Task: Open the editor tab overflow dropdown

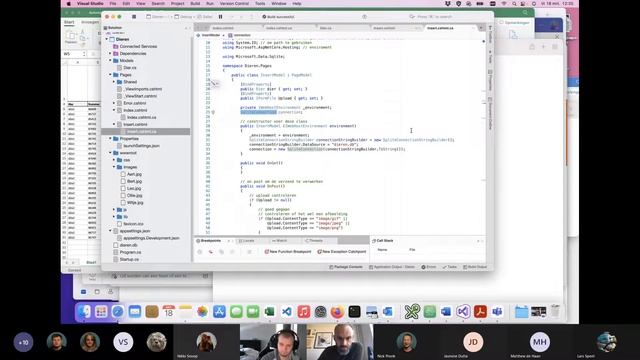Action: point(481,28)
